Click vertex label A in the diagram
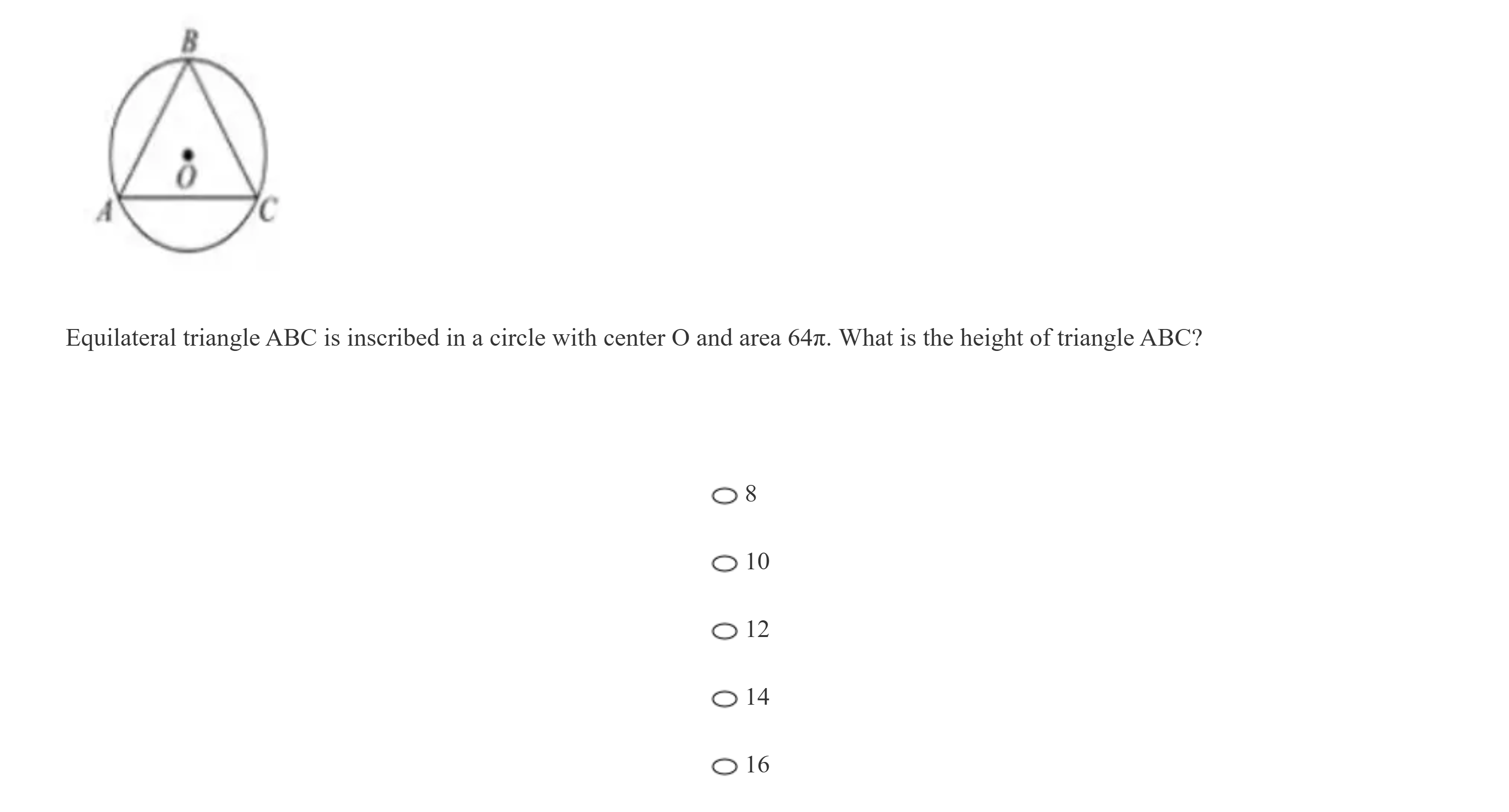1509x812 pixels. pos(105,211)
